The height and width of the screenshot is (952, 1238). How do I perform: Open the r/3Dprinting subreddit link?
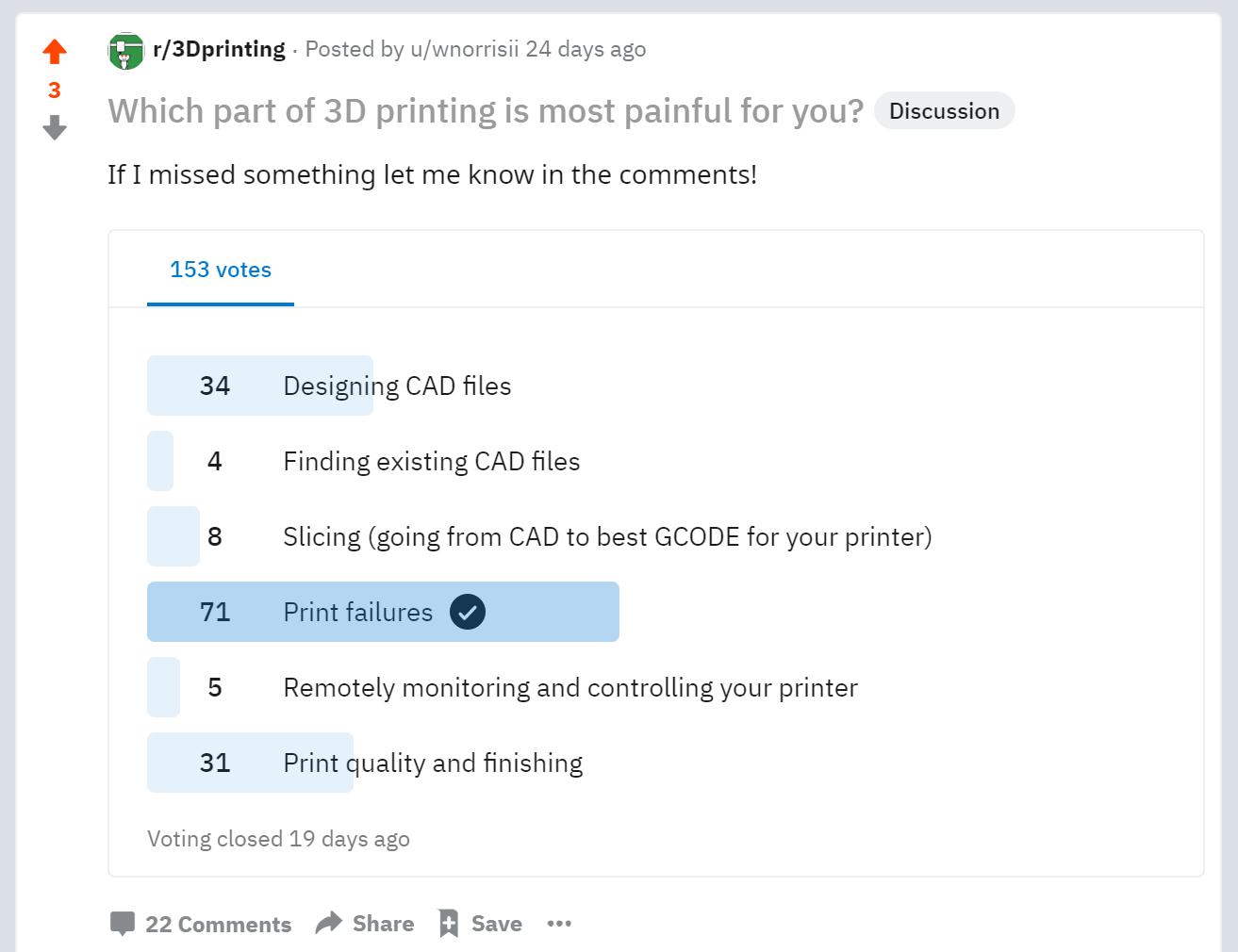tap(219, 49)
